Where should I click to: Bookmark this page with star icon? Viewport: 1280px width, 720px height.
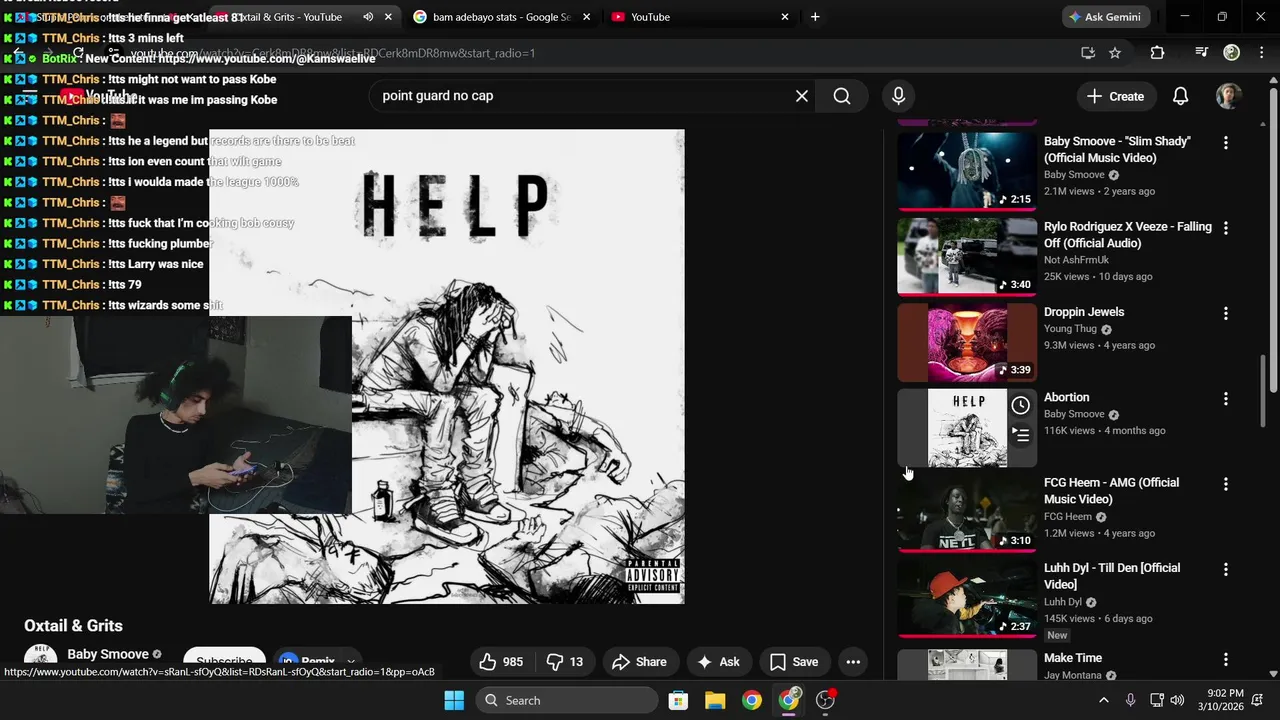1115,53
